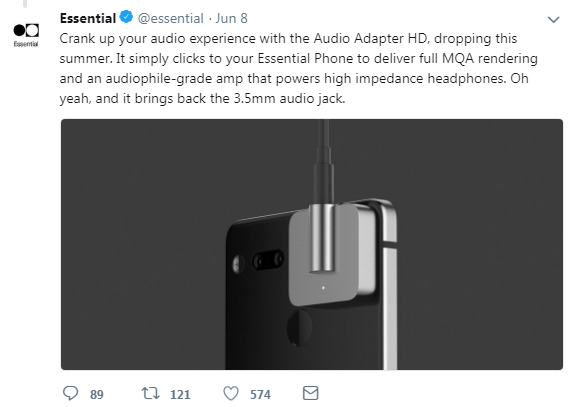Send tweet via the envelope message icon
This screenshot has height=407, width=583.
coord(310,393)
